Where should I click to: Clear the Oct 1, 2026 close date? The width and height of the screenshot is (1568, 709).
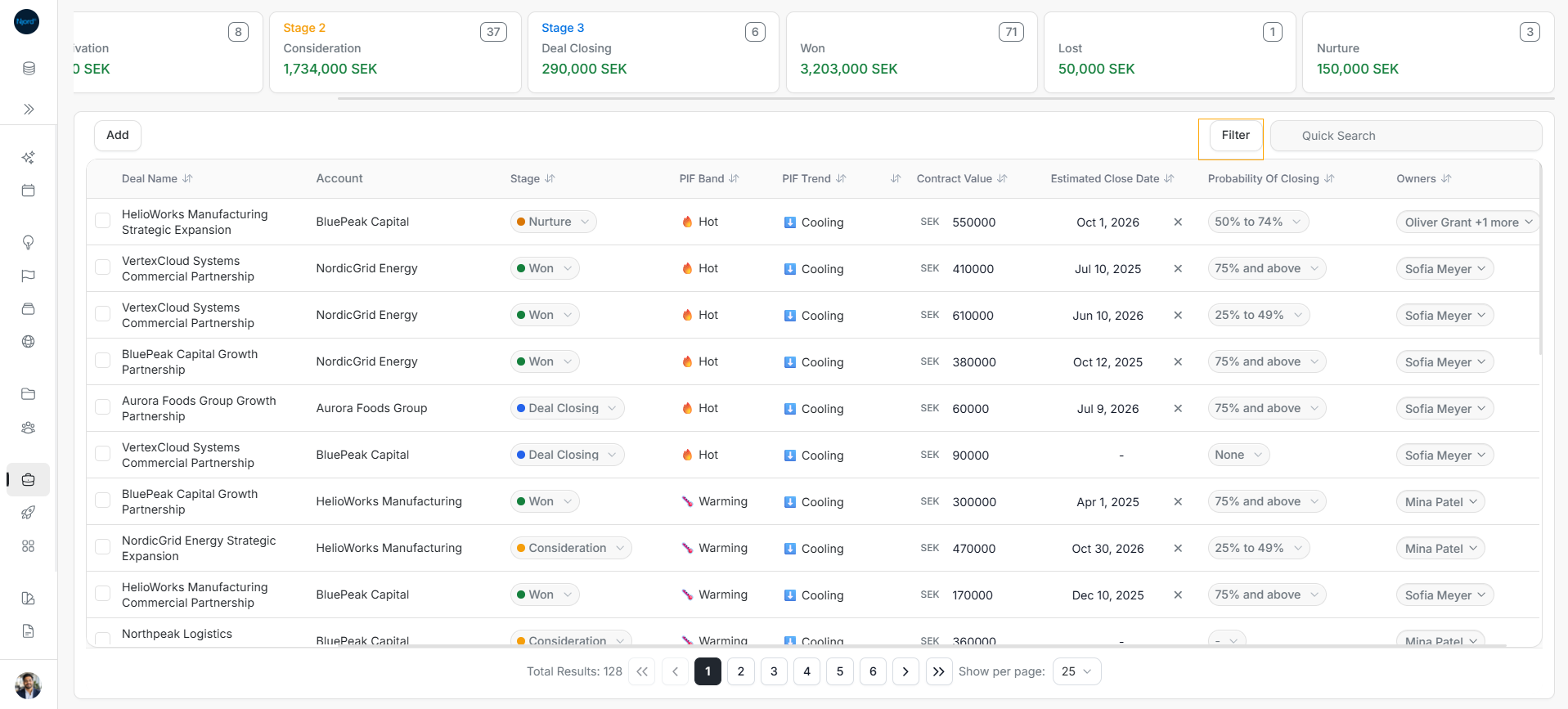(x=1178, y=222)
